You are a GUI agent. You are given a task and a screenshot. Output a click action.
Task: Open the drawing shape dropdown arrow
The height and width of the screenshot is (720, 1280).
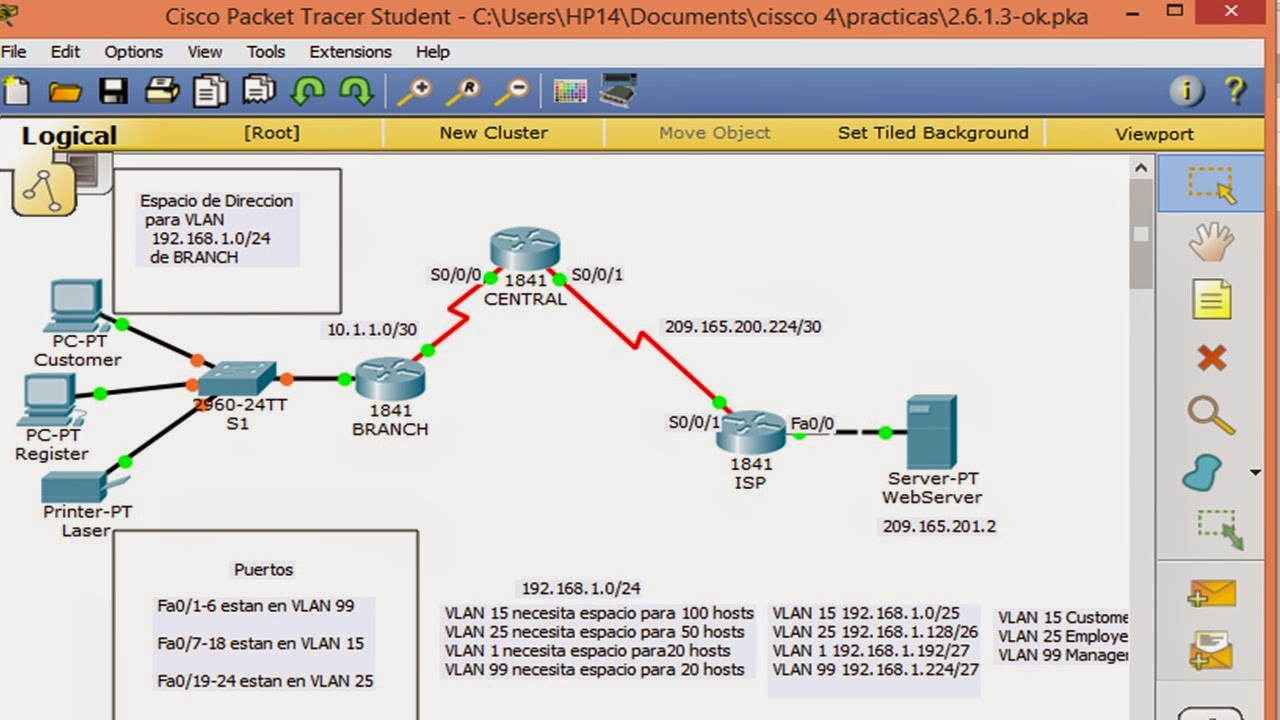(x=1254, y=470)
